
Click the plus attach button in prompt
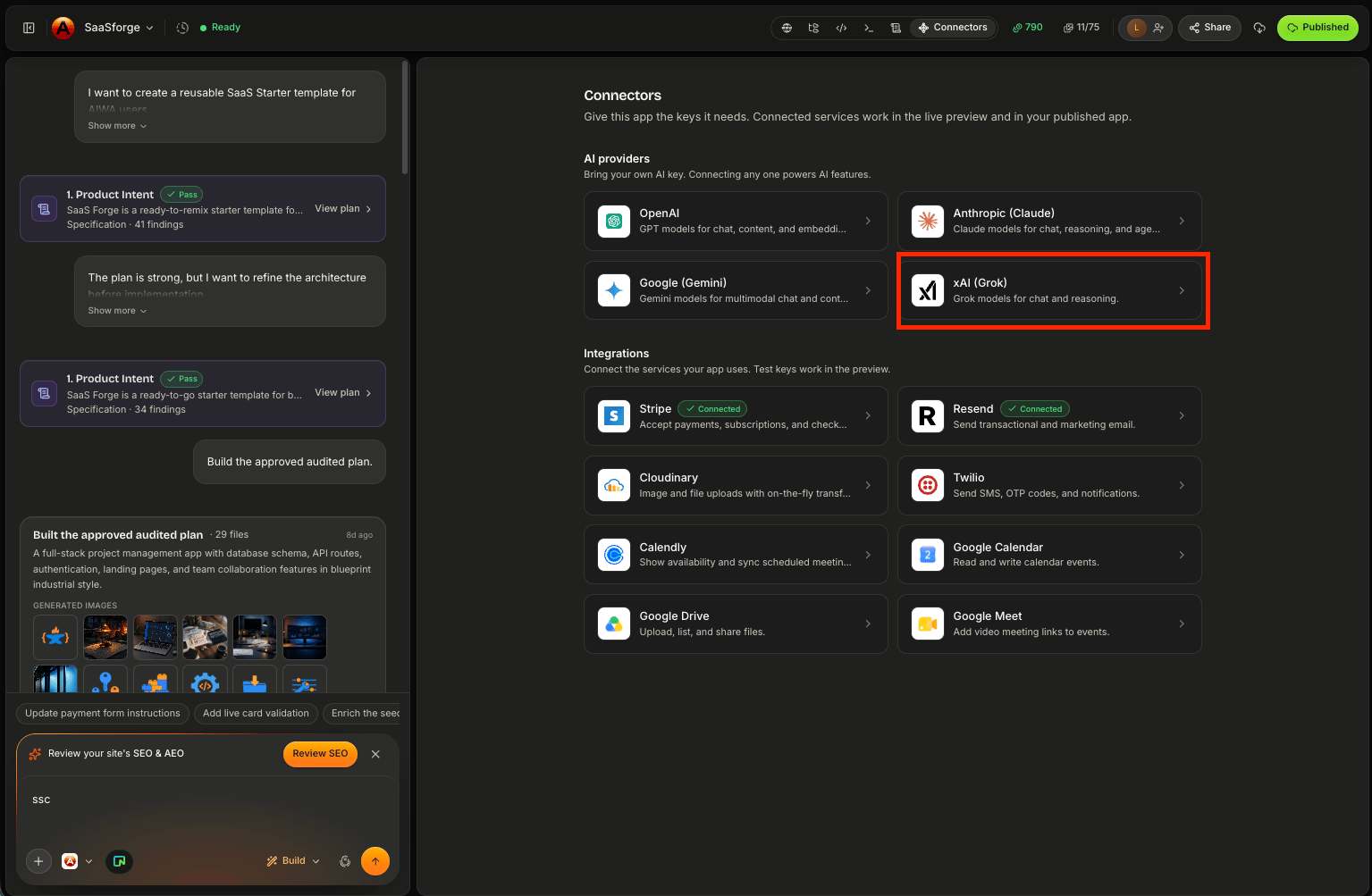[38, 861]
